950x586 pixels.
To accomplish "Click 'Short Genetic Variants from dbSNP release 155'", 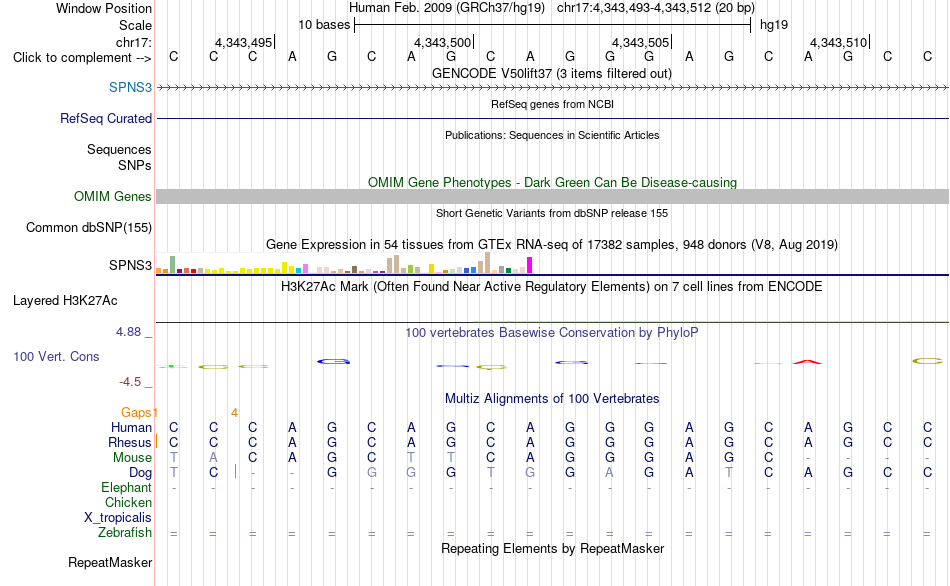I will tap(552, 213).
